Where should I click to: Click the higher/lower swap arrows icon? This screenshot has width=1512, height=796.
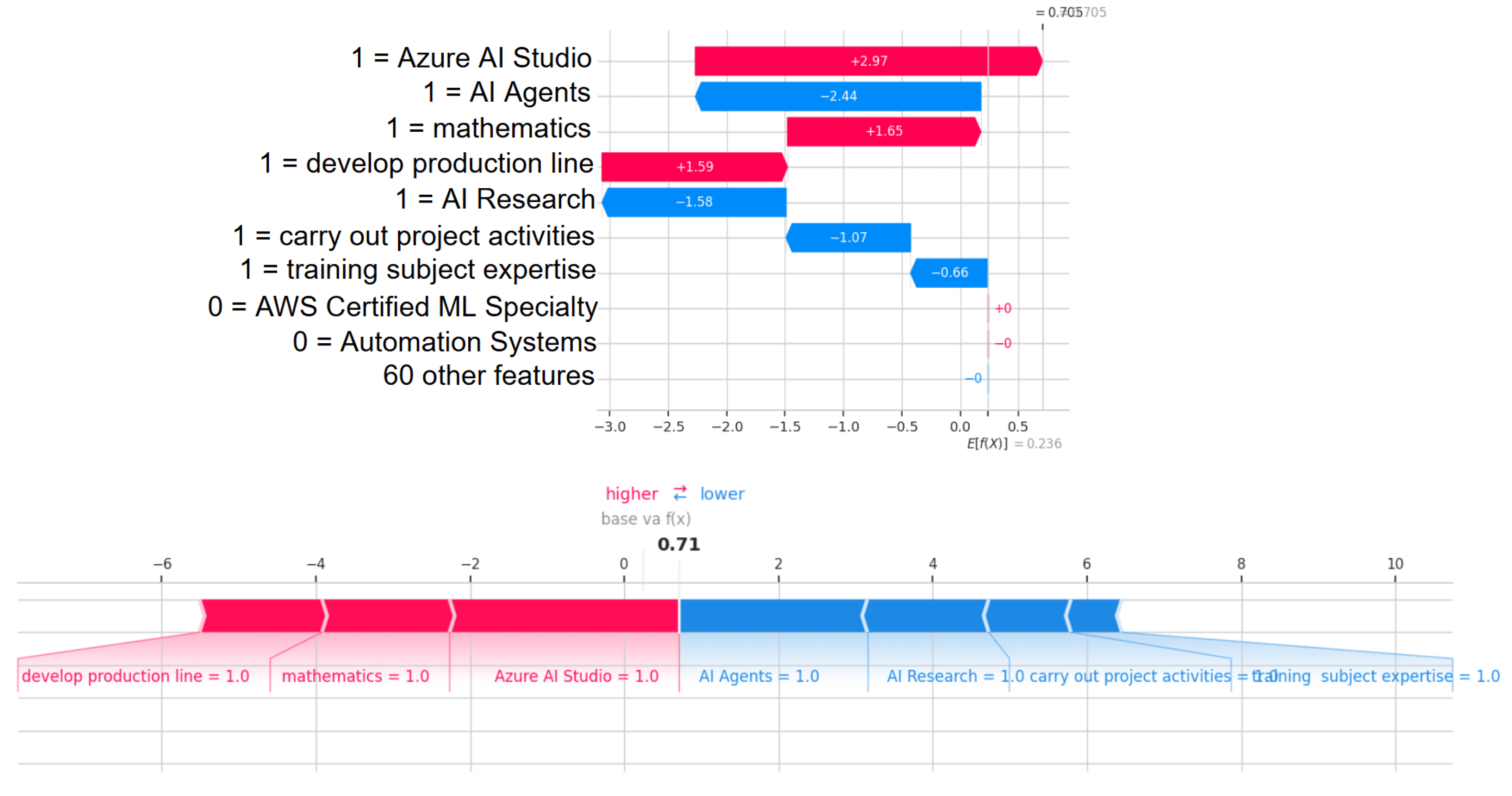(x=680, y=494)
